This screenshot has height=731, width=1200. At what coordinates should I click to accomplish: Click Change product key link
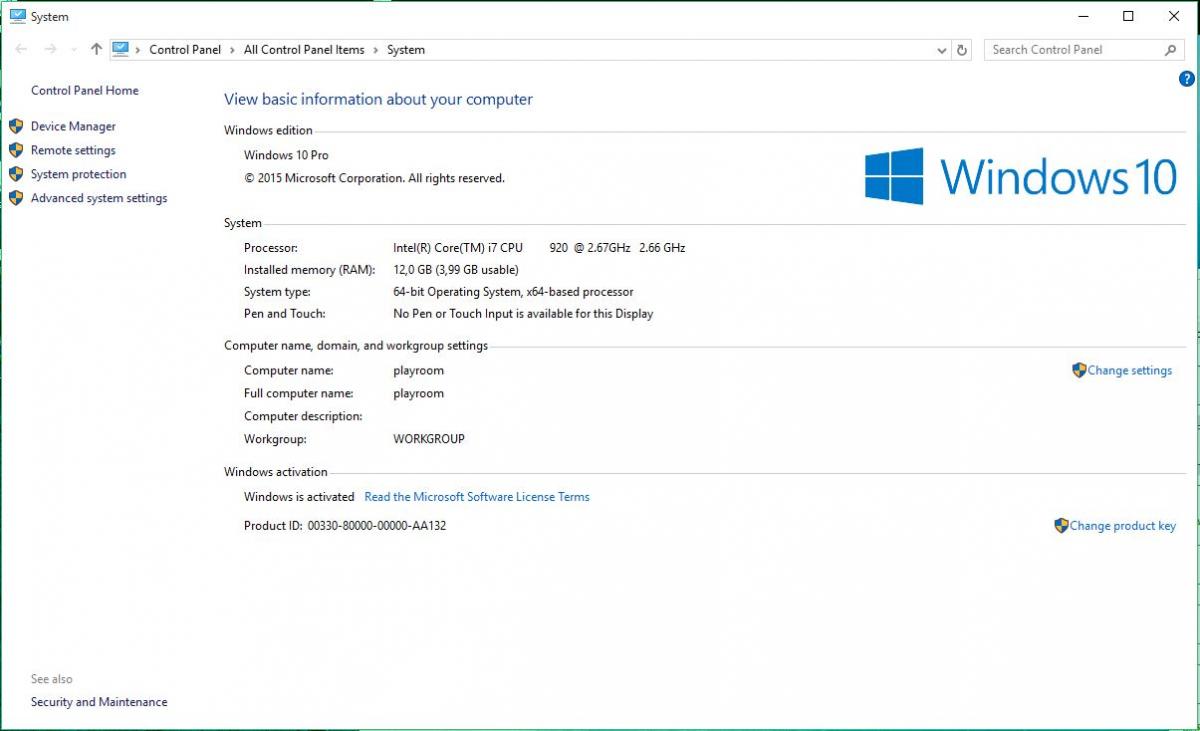pyautogui.click(x=1123, y=525)
